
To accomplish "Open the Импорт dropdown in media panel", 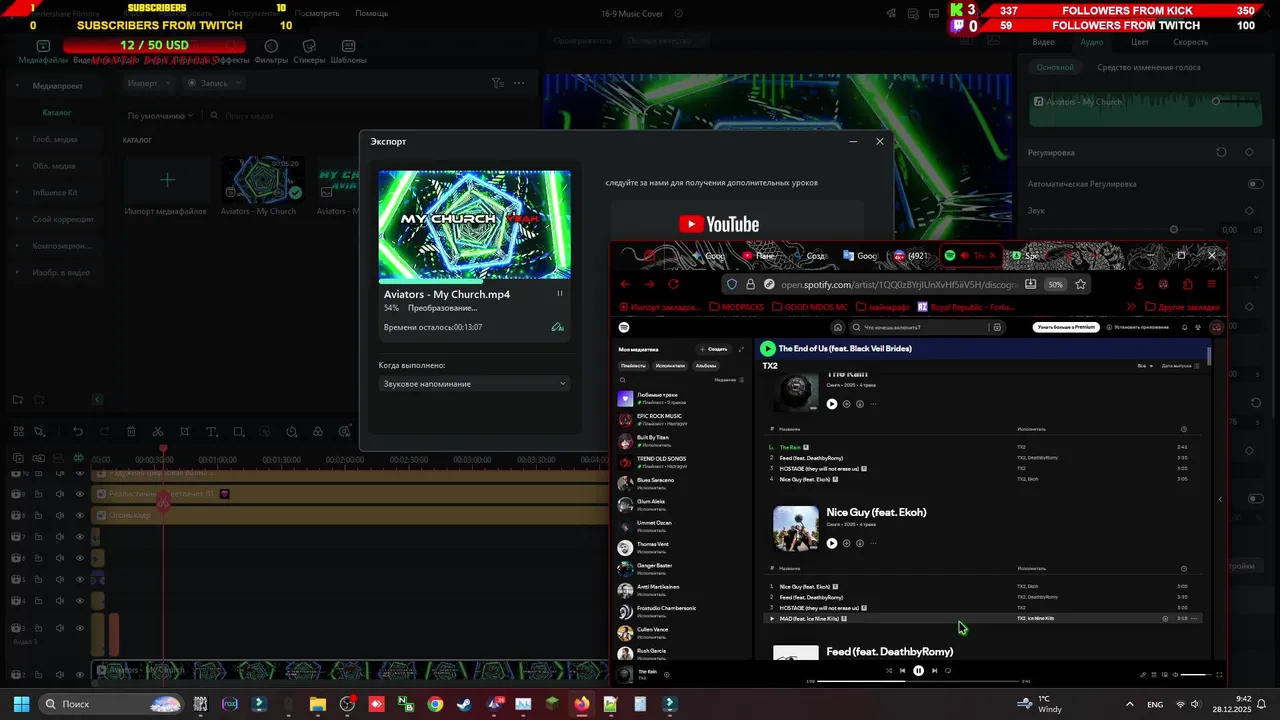I will pyautogui.click(x=148, y=83).
